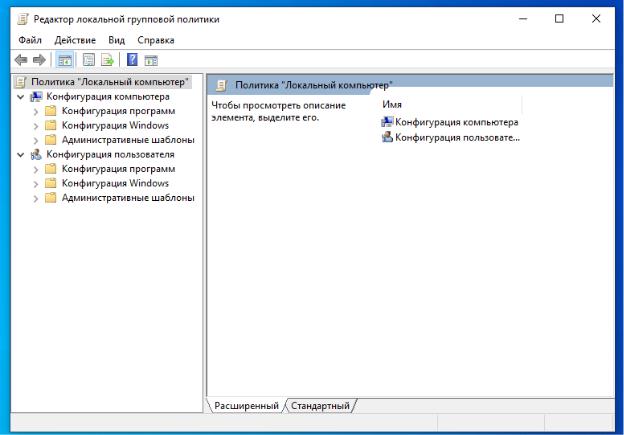
Task: Click the title bar app icon
Action: click(x=23, y=19)
